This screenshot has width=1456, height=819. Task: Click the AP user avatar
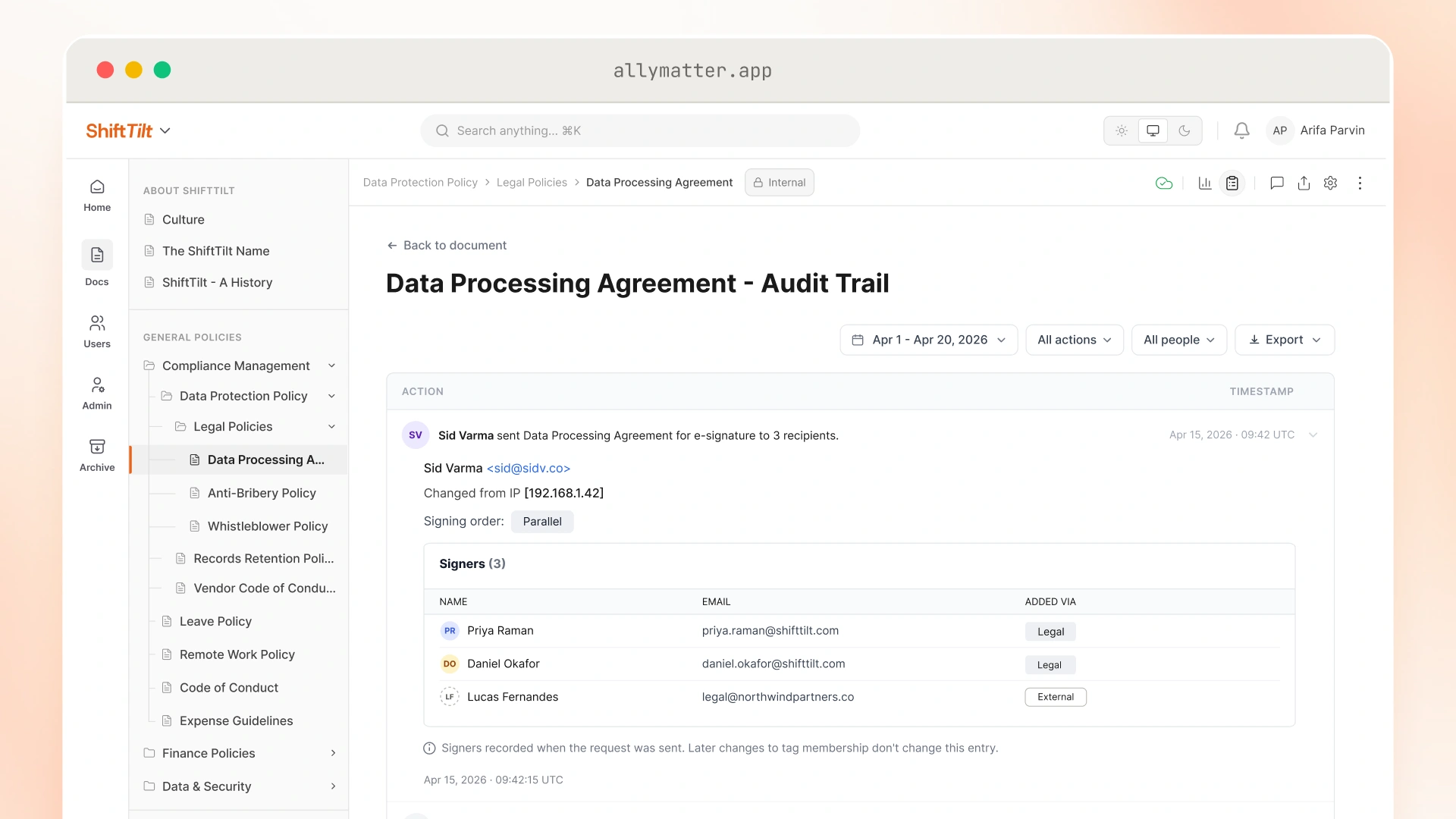click(x=1279, y=130)
